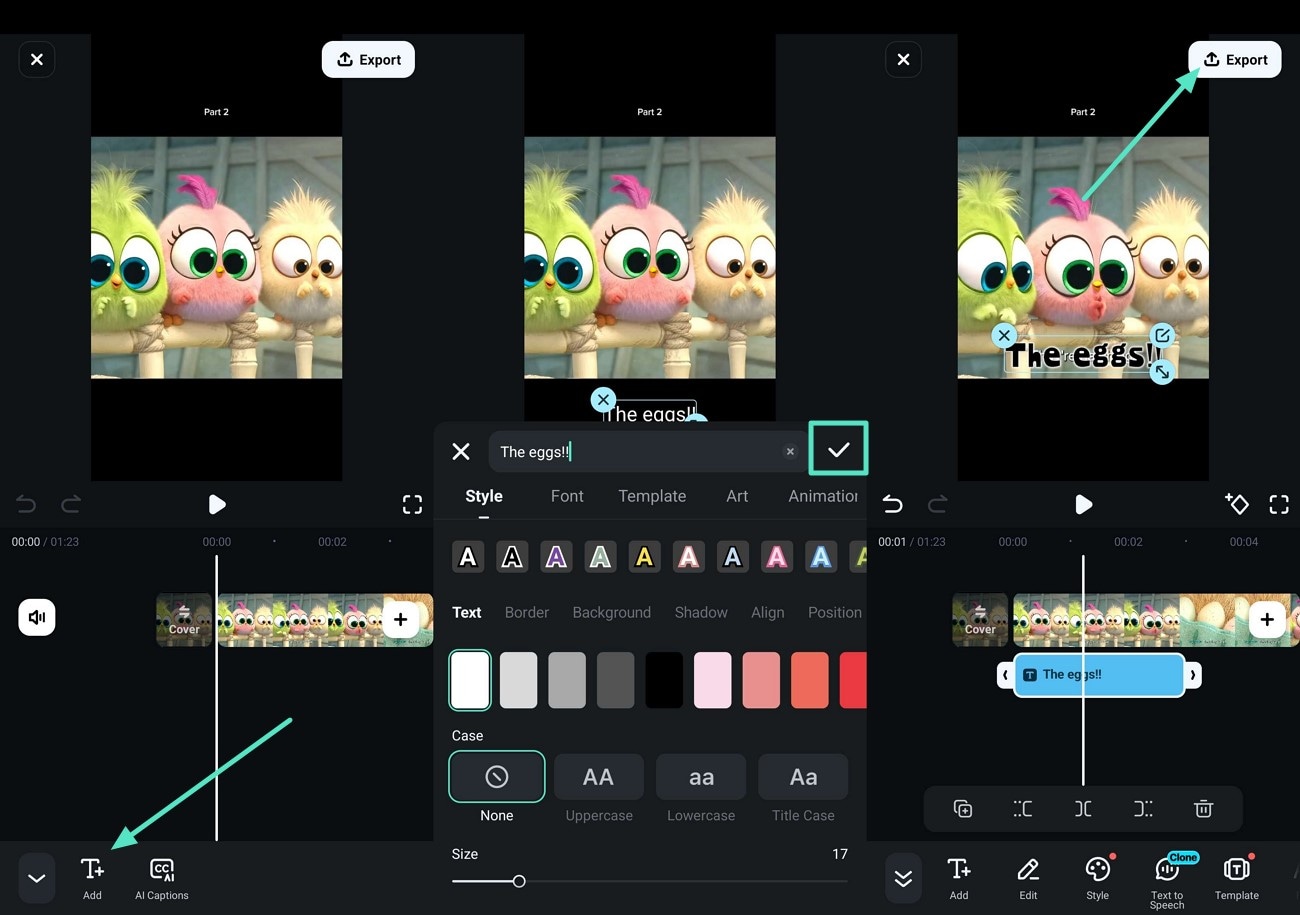Click Export in the left panel

368,60
